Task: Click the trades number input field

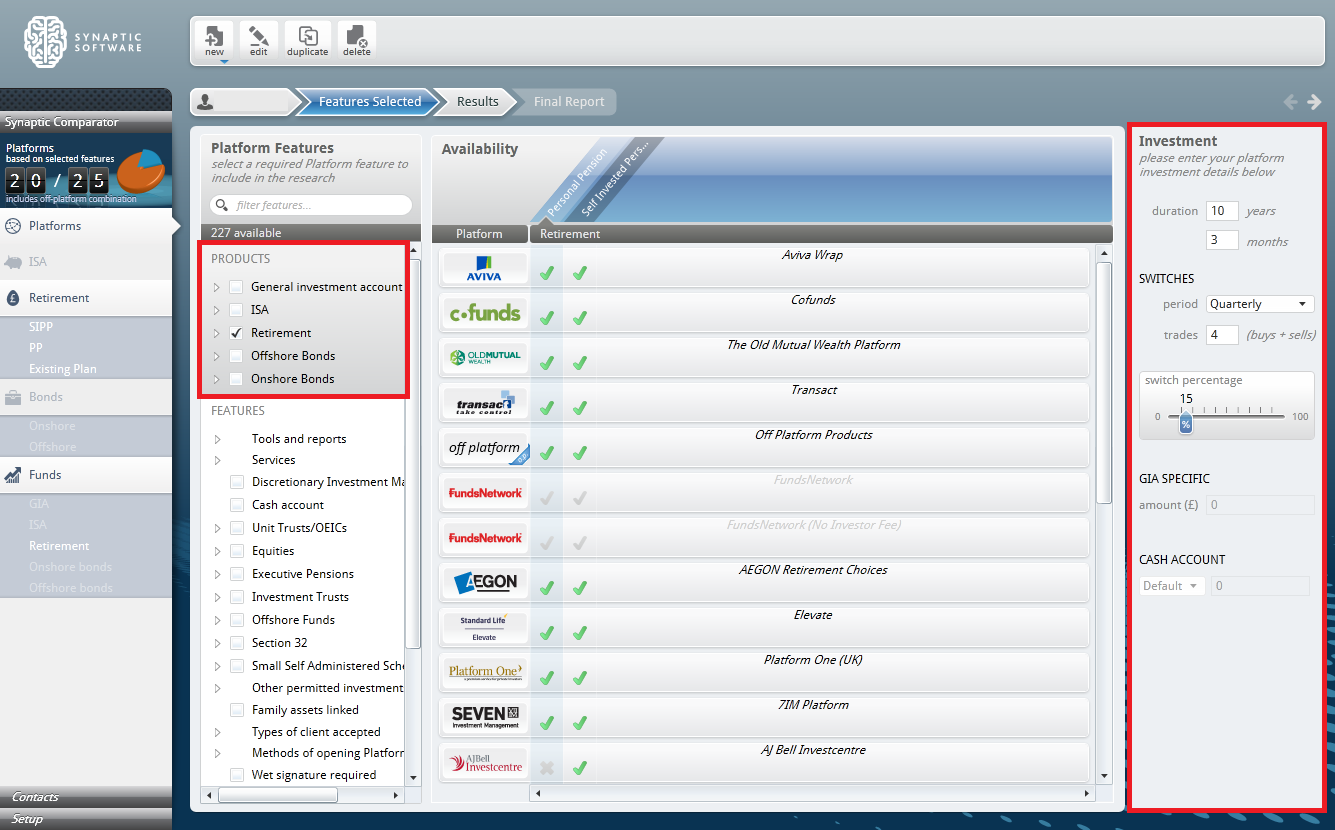Action: [1222, 335]
